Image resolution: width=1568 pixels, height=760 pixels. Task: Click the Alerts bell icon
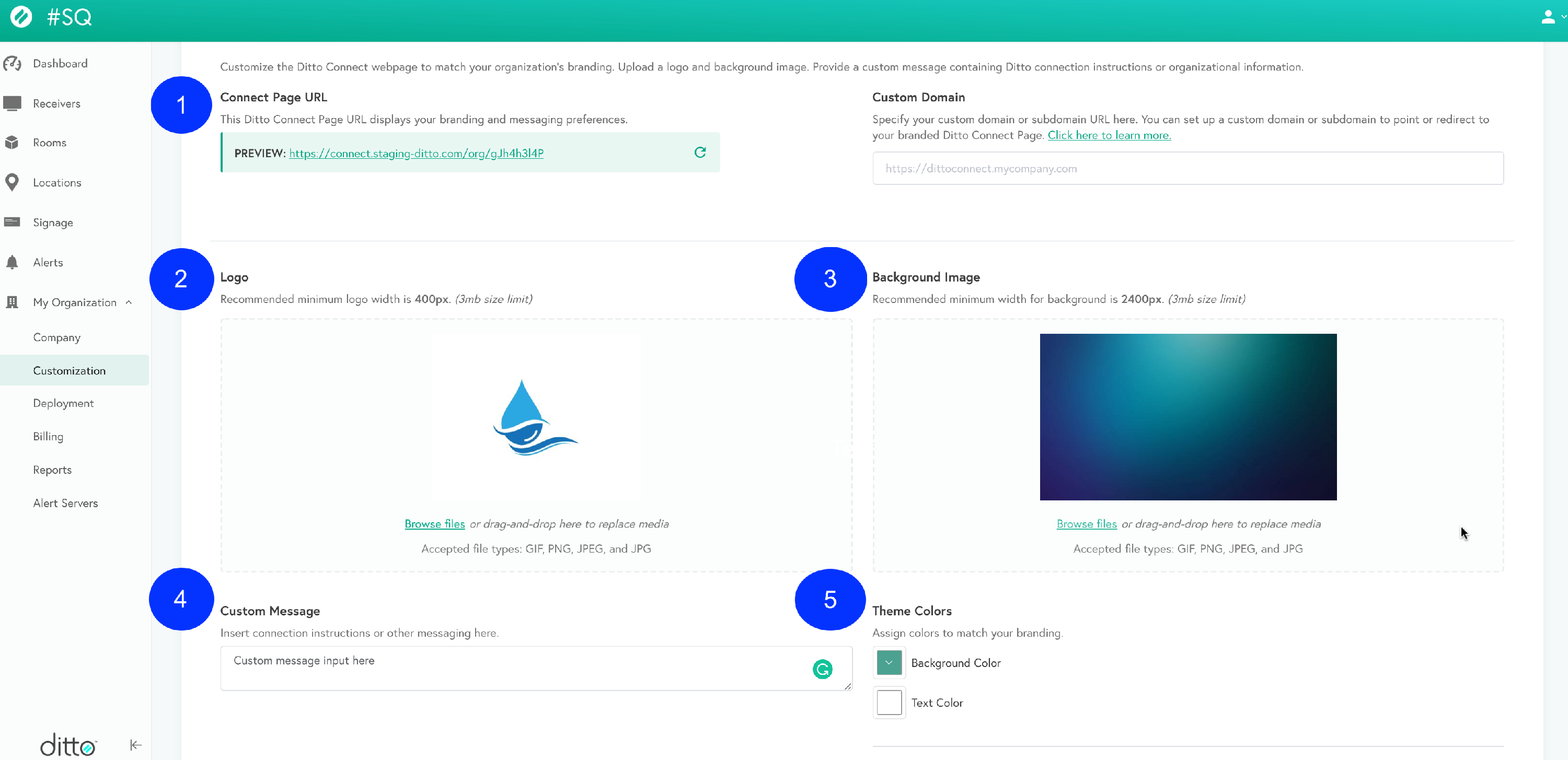point(12,262)
